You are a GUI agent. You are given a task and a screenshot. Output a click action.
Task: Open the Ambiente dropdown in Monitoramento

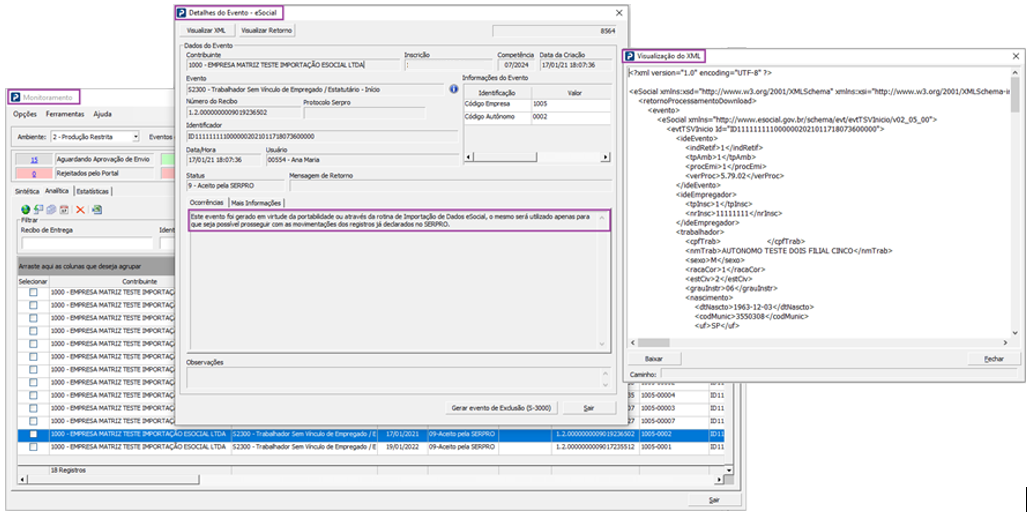pos(136,137)
